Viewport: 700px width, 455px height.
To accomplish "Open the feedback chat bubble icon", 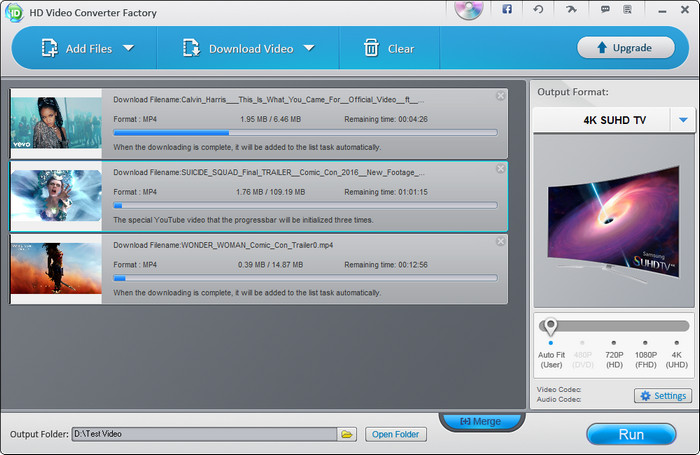I will tap(605, 9).
